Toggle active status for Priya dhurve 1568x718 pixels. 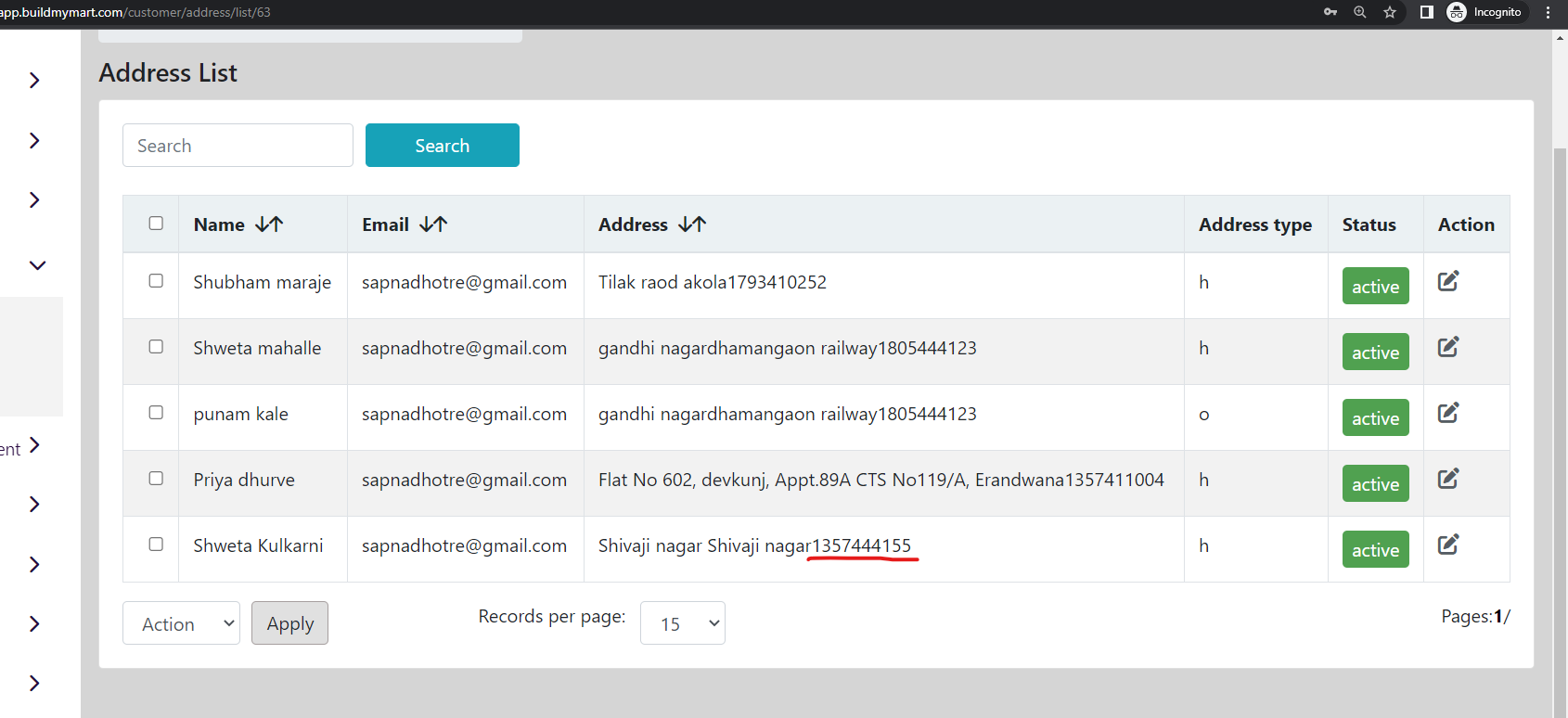[1375, 483]
